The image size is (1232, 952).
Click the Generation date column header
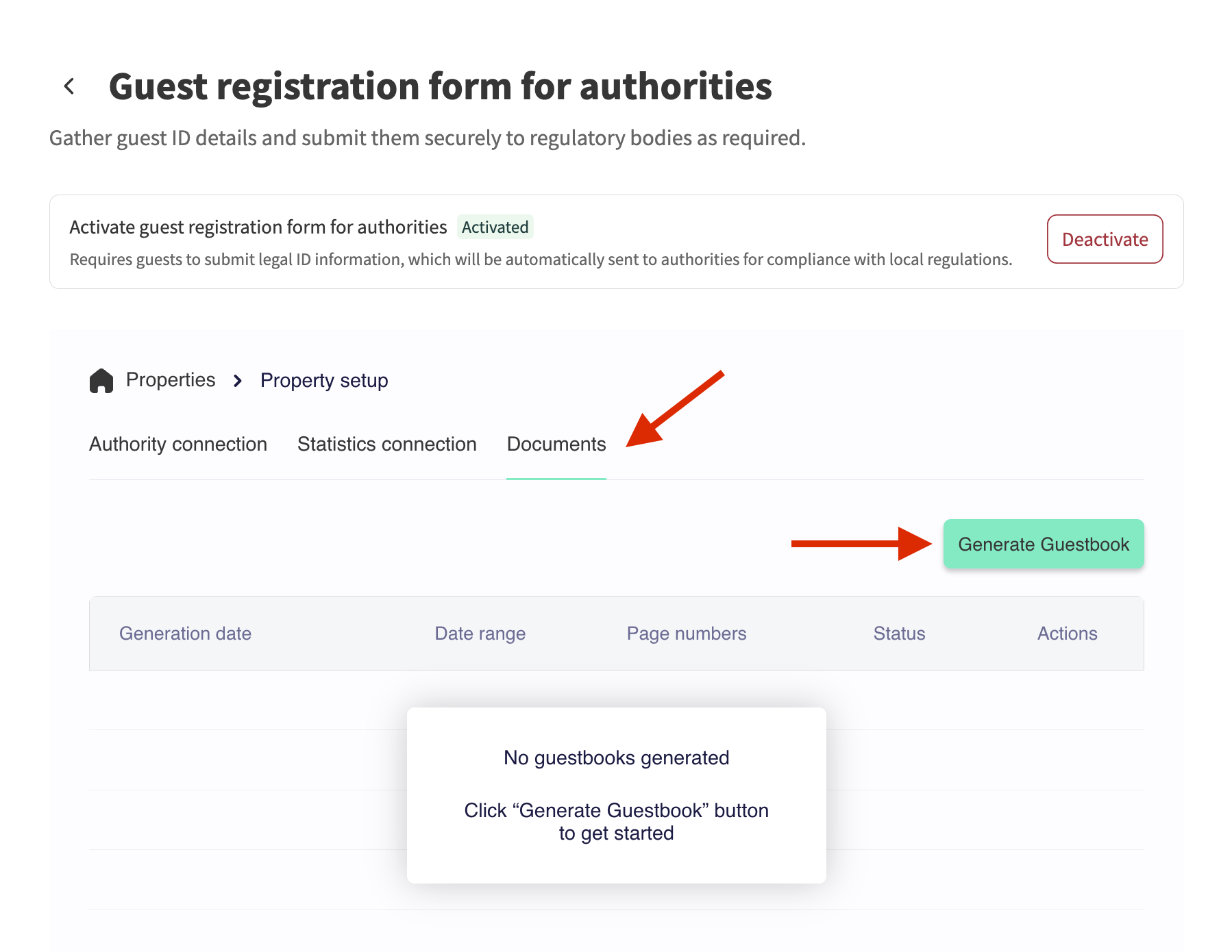click(x=185, y=634)
